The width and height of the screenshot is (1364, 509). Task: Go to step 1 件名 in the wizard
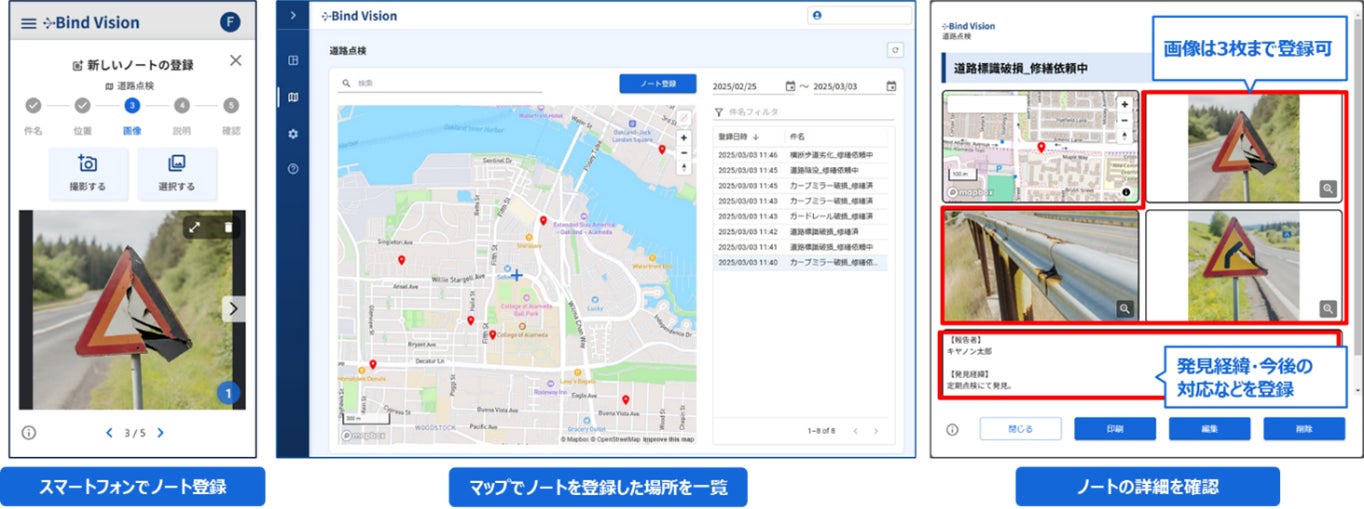coord(33,105)
